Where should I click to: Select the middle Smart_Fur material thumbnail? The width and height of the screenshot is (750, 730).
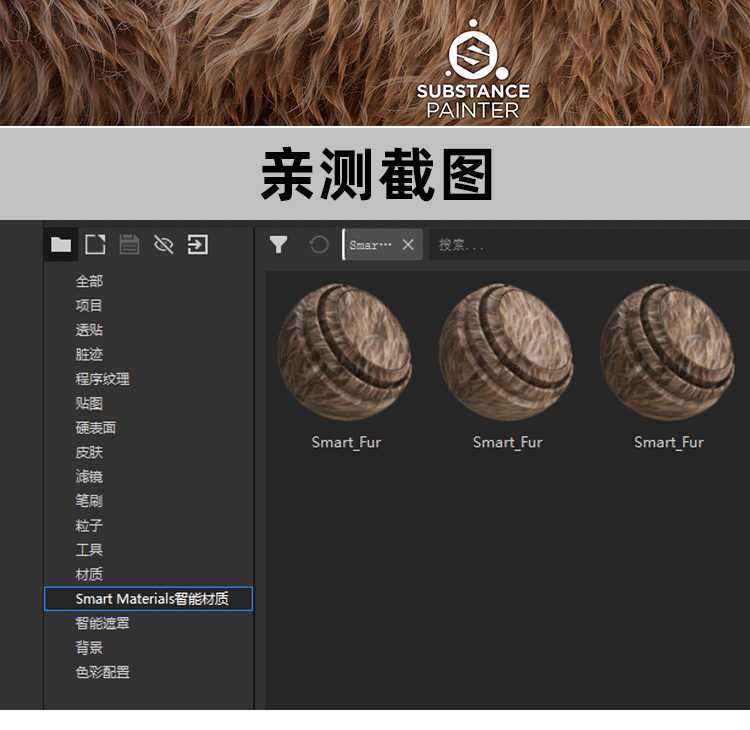507,352
